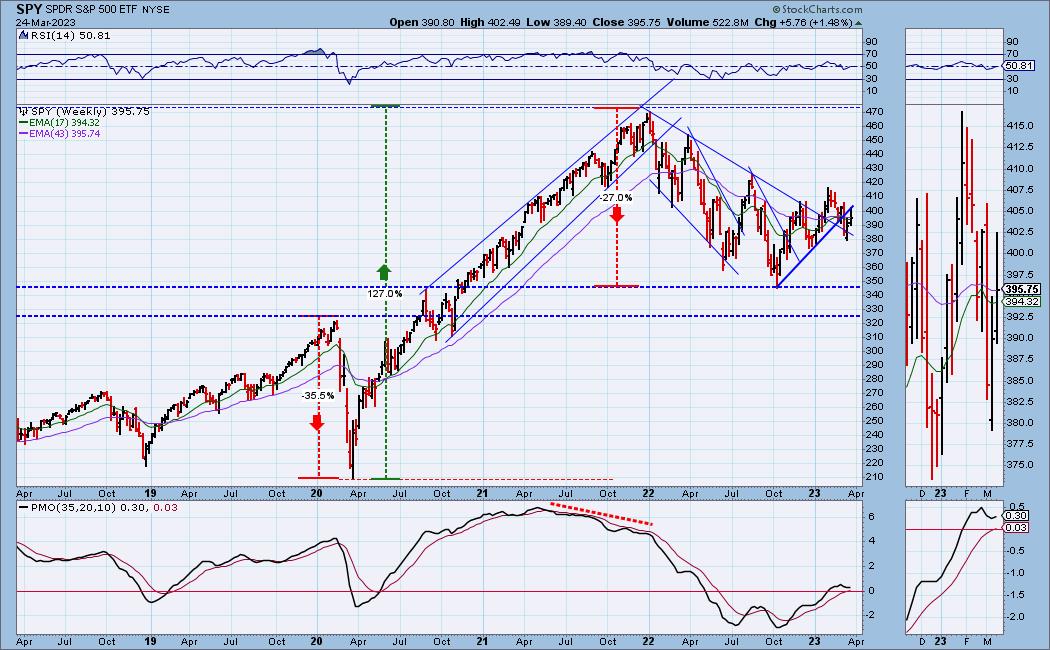
Task: Click the 400.0 axis label in side panel
Action: [1021, 253]
